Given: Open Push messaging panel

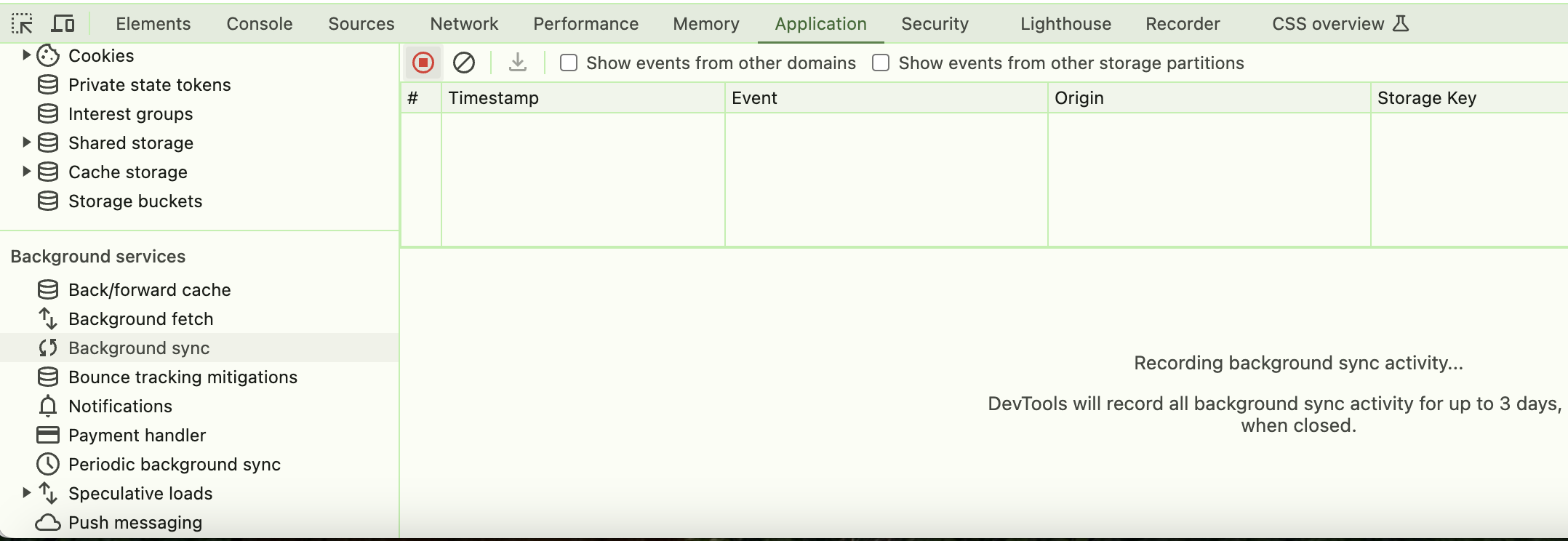Looking at the screenshot, I should [x=135, y=522].
